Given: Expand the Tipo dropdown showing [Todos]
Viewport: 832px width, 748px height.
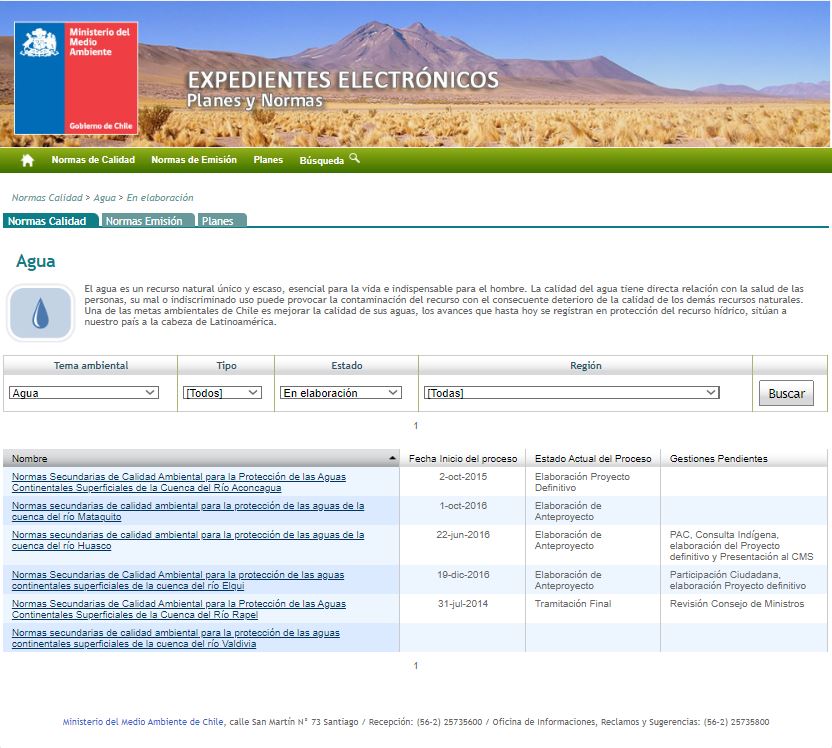Looking at the screenshot, I should click(222, 393).
